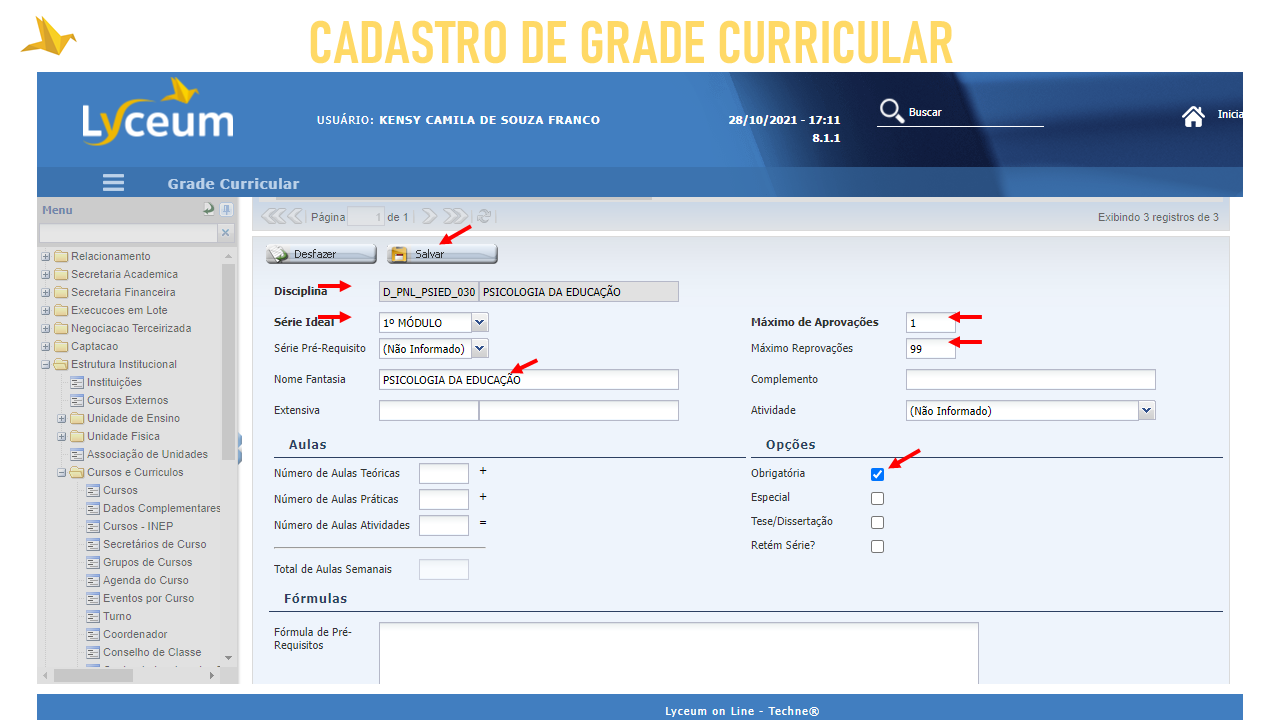This screenshot has height=720, width=1280.
Task: Click the Número de Aulas Atividades field
Action: pos(444,526)
